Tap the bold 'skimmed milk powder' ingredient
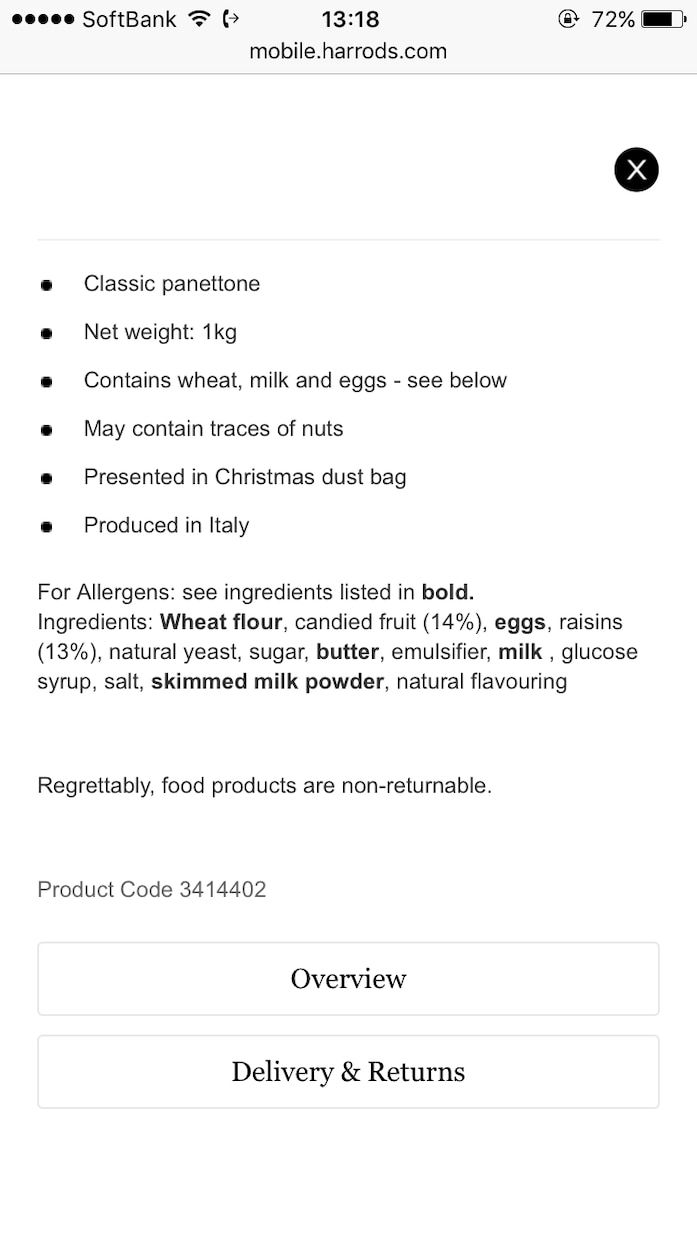Image resolution: width=697 pixels, height=1240 pixels. (x=267, y=682)
